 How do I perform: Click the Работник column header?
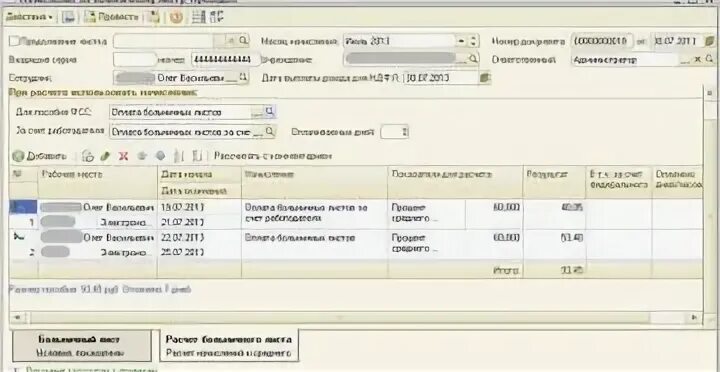tap(97, 175)
